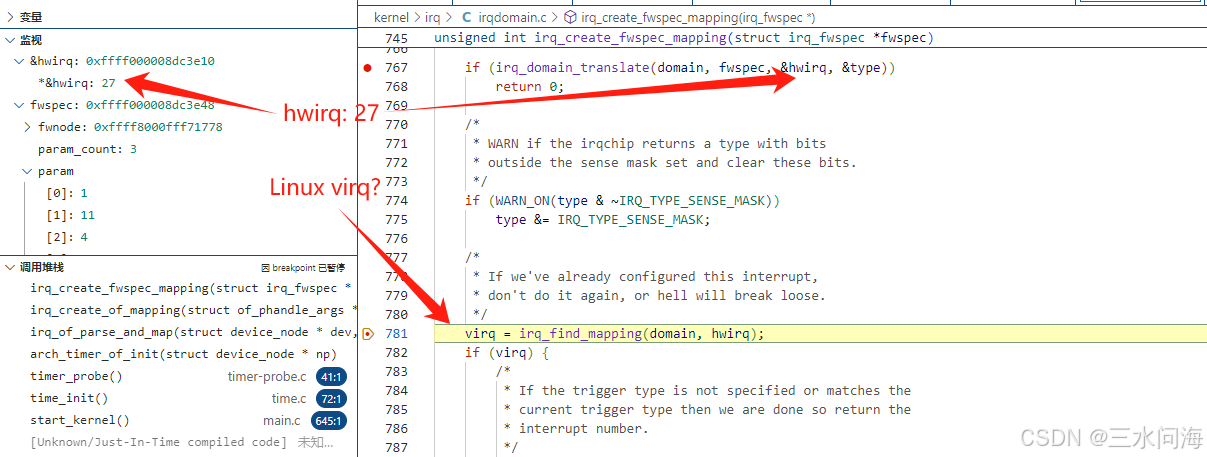Click the C file icon in the breadcrumb

(466, 17)
